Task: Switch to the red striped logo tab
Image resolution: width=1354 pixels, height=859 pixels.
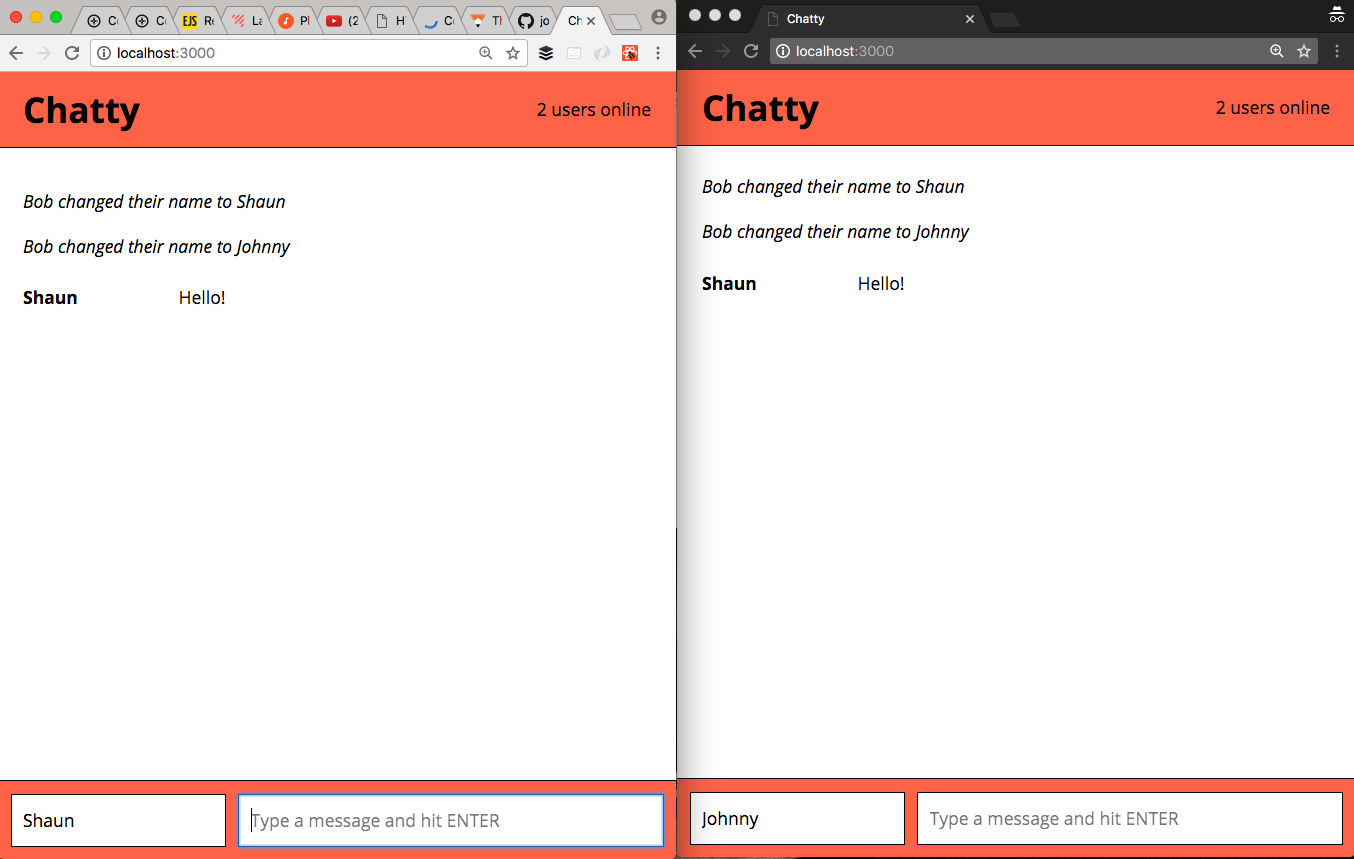Action: point(246,21)
